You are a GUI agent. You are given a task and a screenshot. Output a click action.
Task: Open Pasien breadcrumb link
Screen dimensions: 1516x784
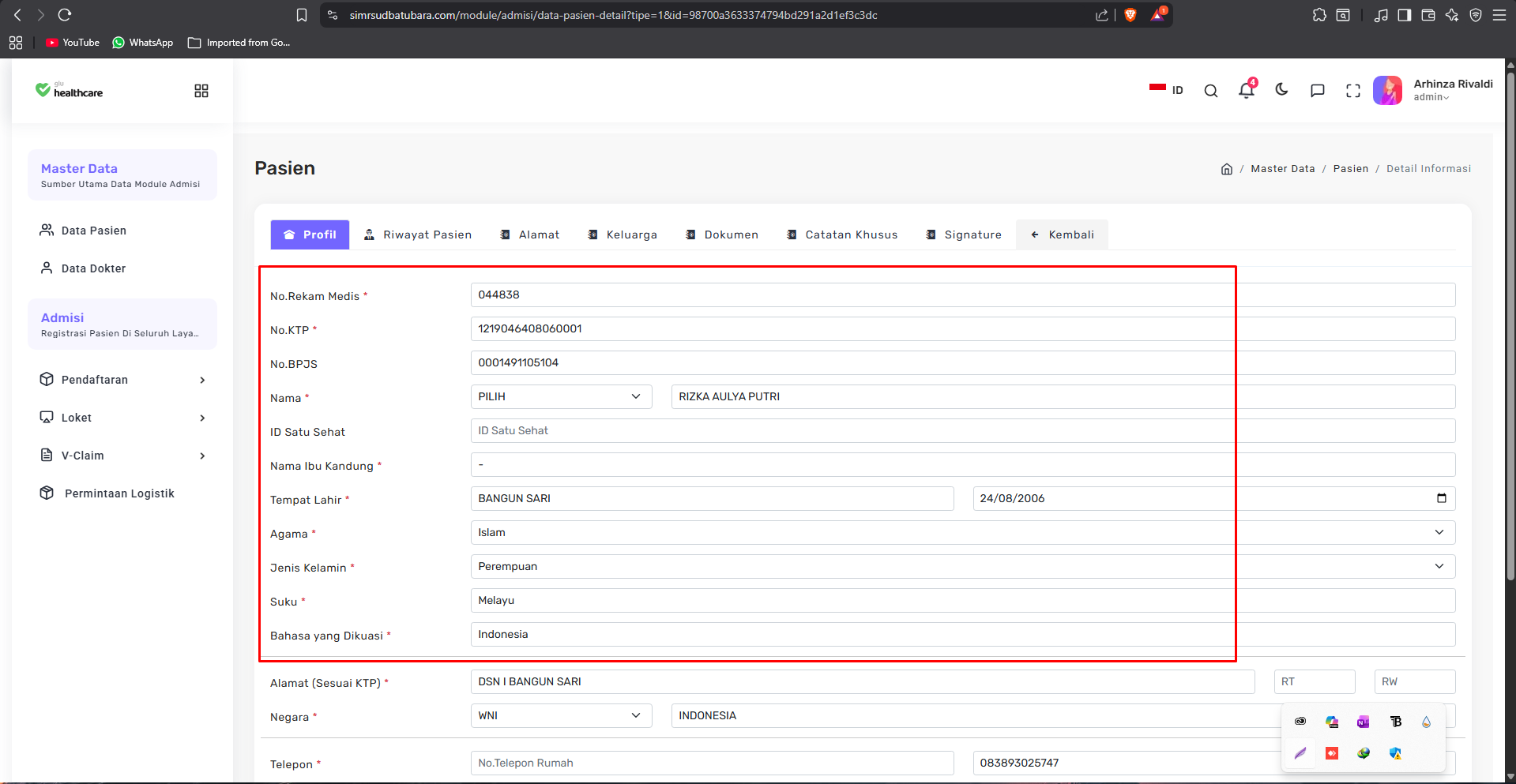[x=1351, y=169]
